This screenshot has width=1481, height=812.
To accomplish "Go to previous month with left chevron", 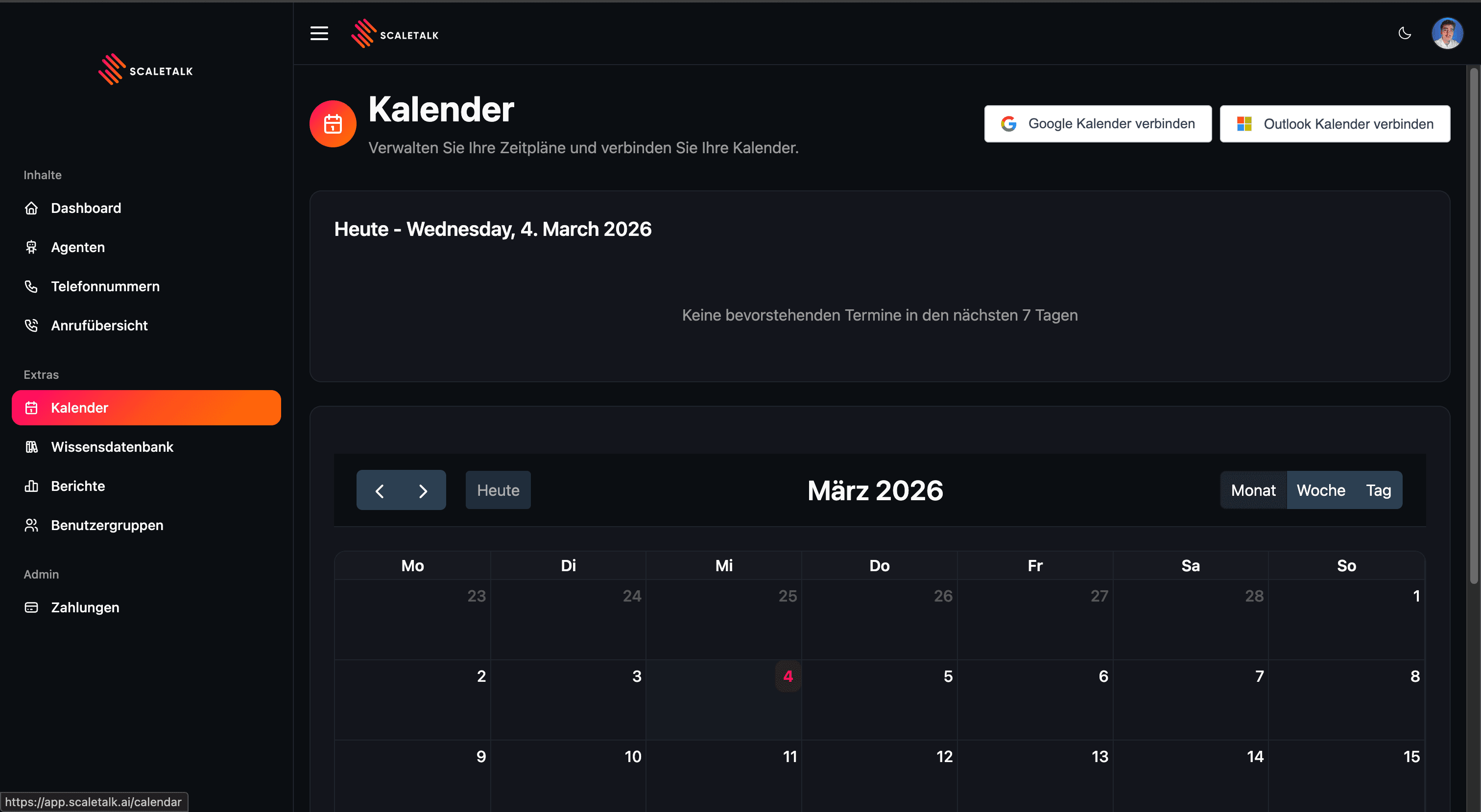I will point(380,491).
